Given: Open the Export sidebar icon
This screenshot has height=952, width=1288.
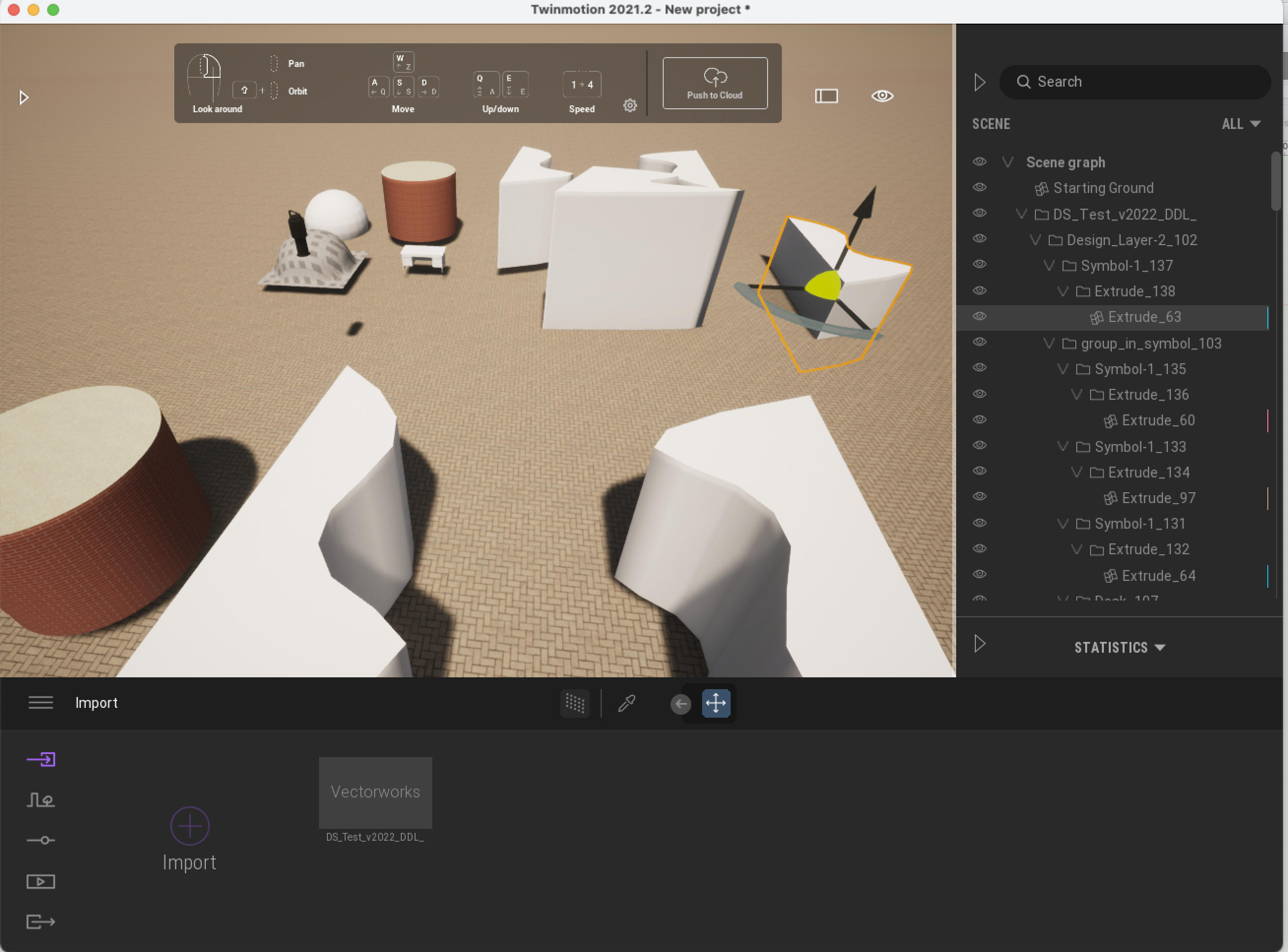Looking at the screenshot, I should click(x=41, y=921).
